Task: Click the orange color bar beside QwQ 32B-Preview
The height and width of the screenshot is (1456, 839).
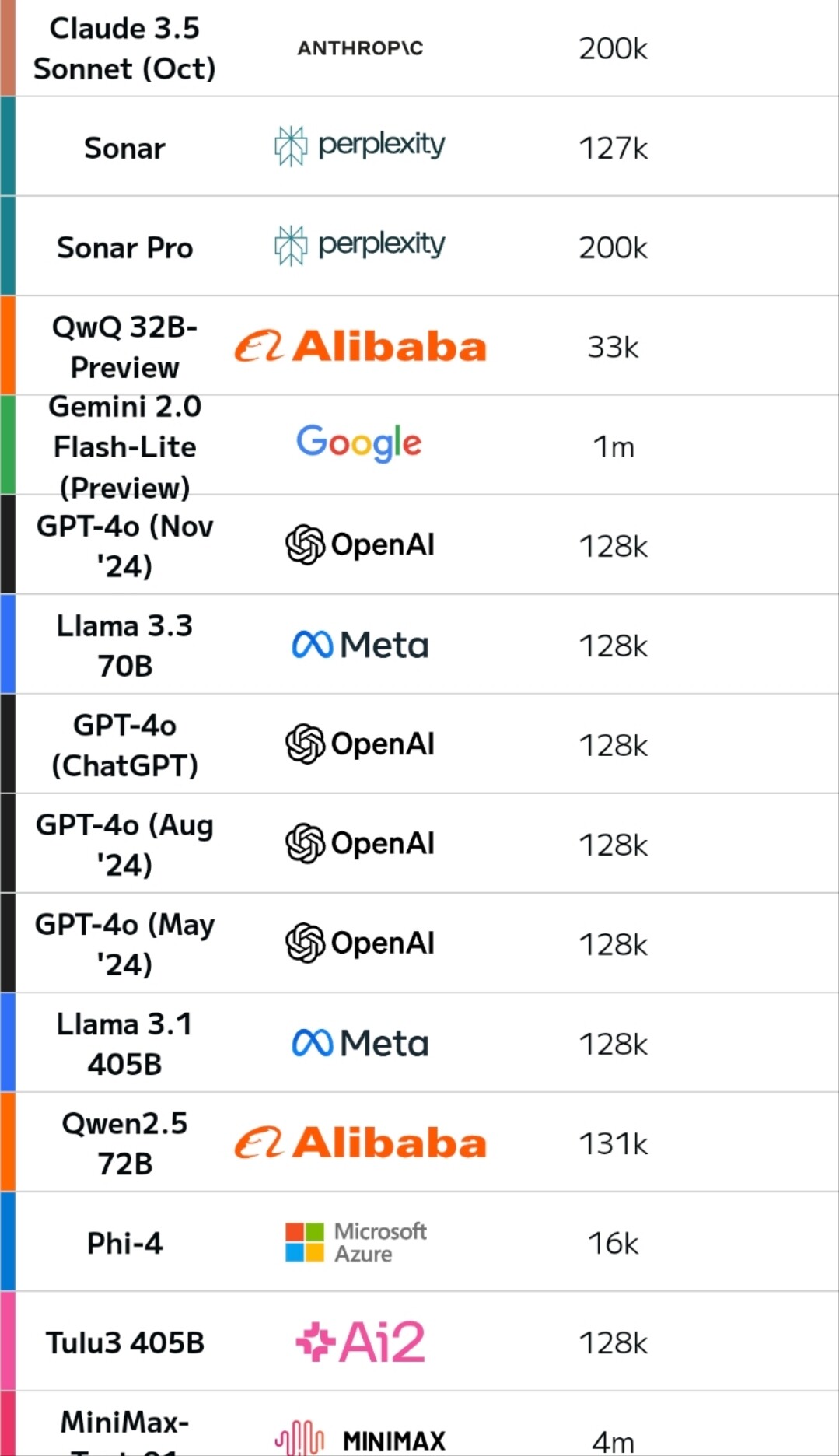Action: 8,345
